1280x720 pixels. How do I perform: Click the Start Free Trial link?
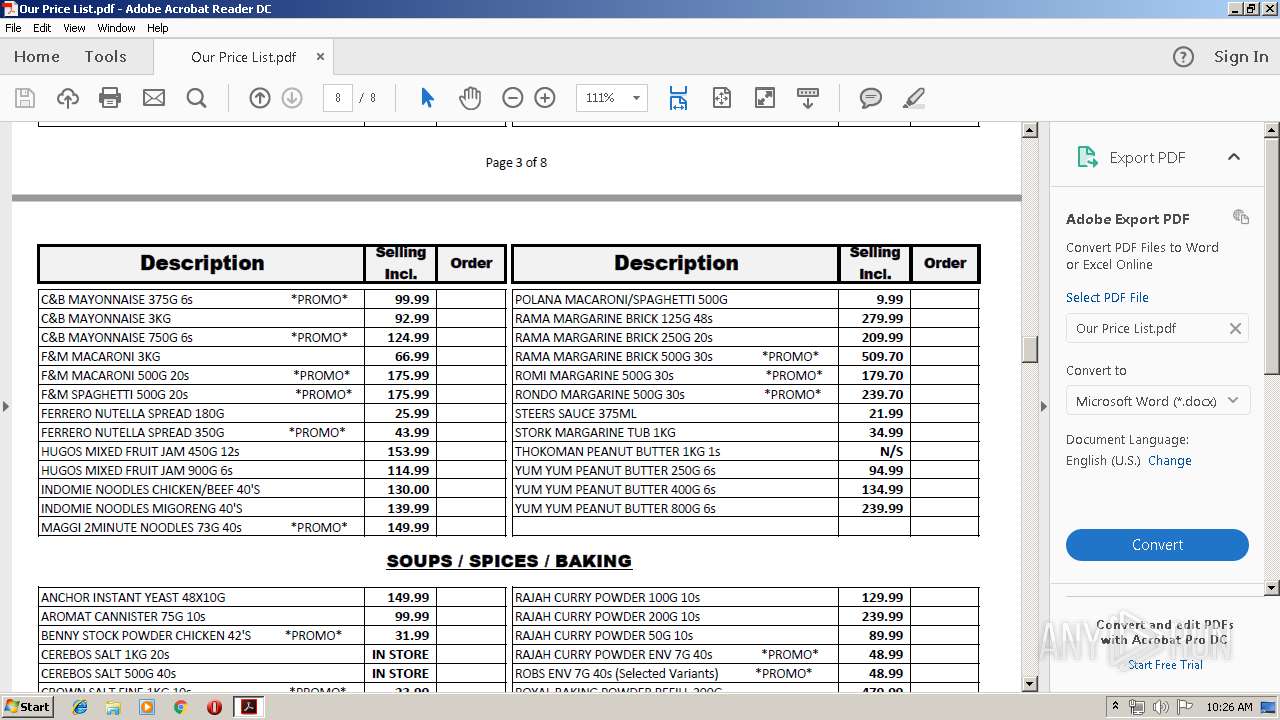1165,664
